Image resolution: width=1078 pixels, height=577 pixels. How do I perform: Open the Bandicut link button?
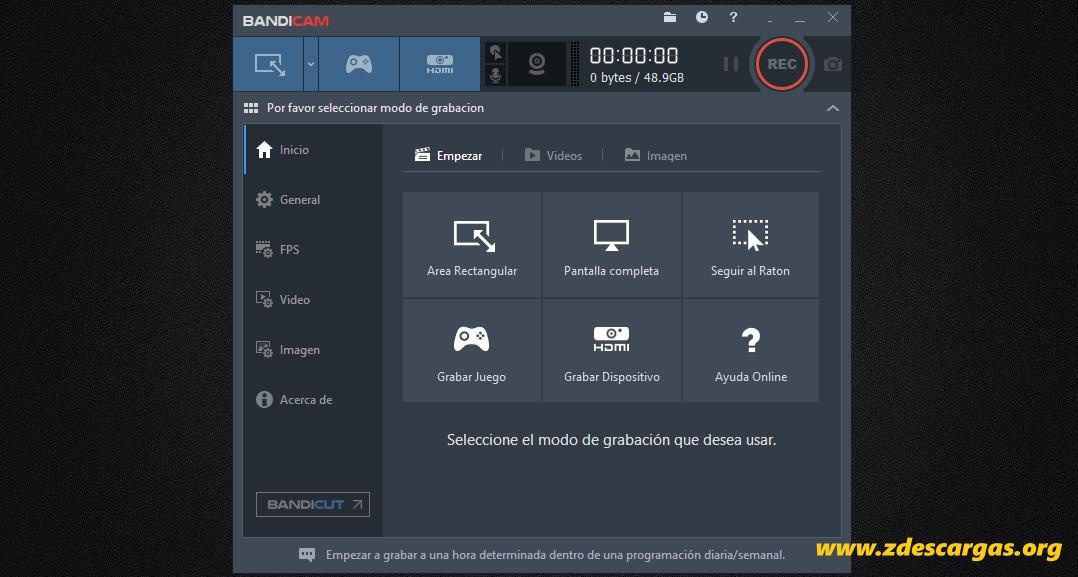(313, 504)
